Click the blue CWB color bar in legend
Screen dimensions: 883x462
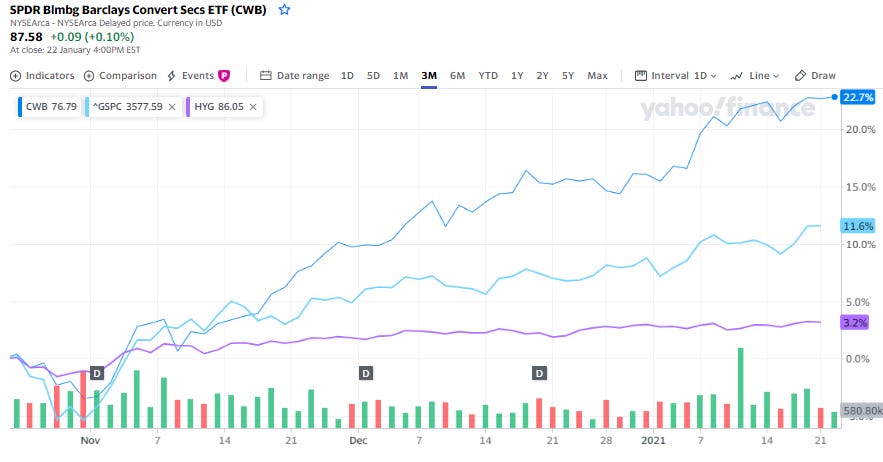[x=20, y=106]
